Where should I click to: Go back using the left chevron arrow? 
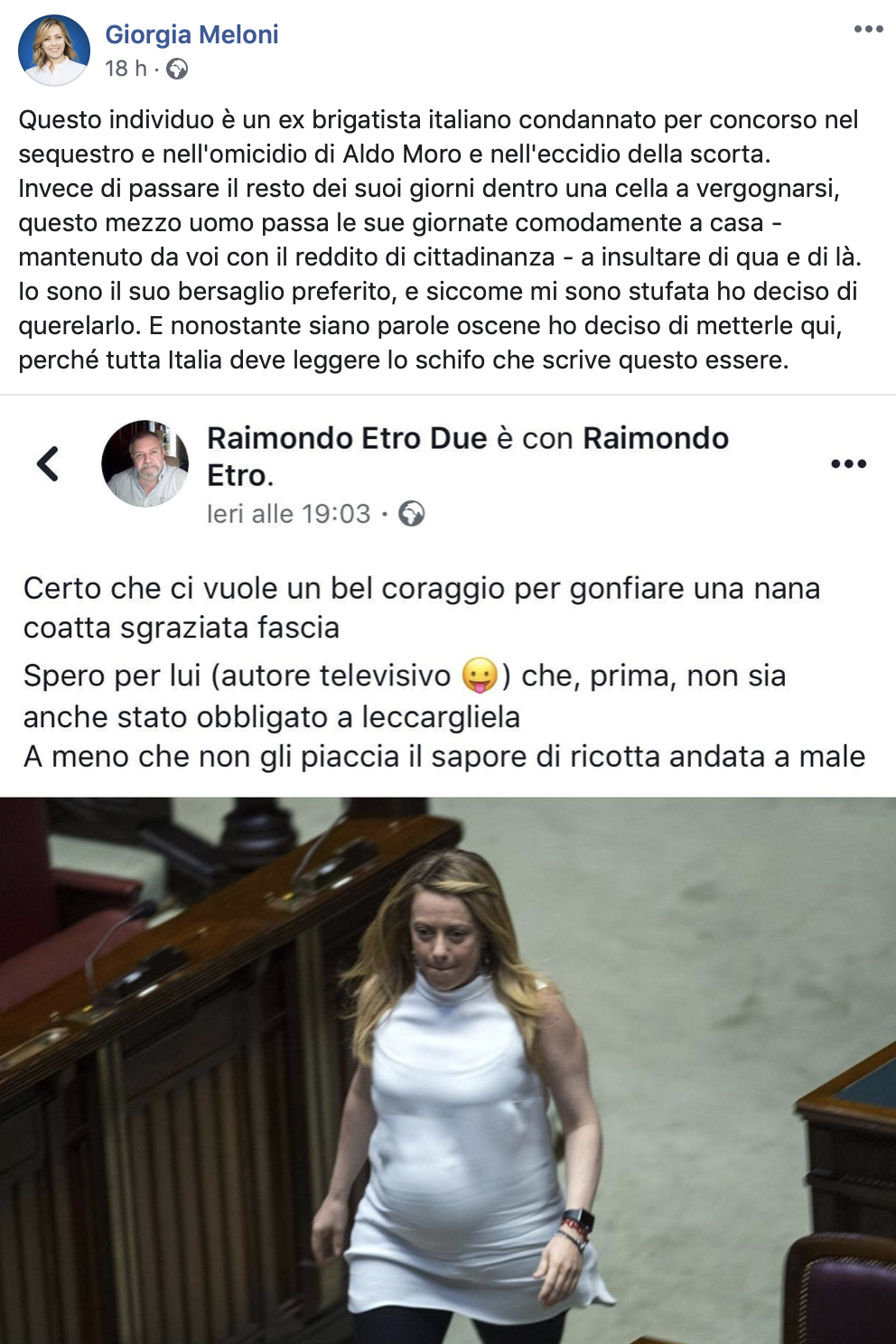tap(47, 463)
